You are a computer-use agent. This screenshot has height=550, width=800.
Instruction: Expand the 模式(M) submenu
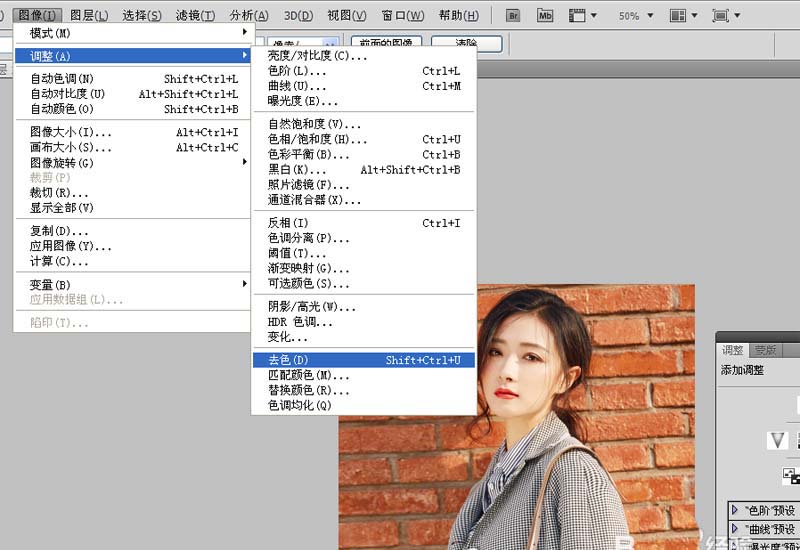[132, 33]
